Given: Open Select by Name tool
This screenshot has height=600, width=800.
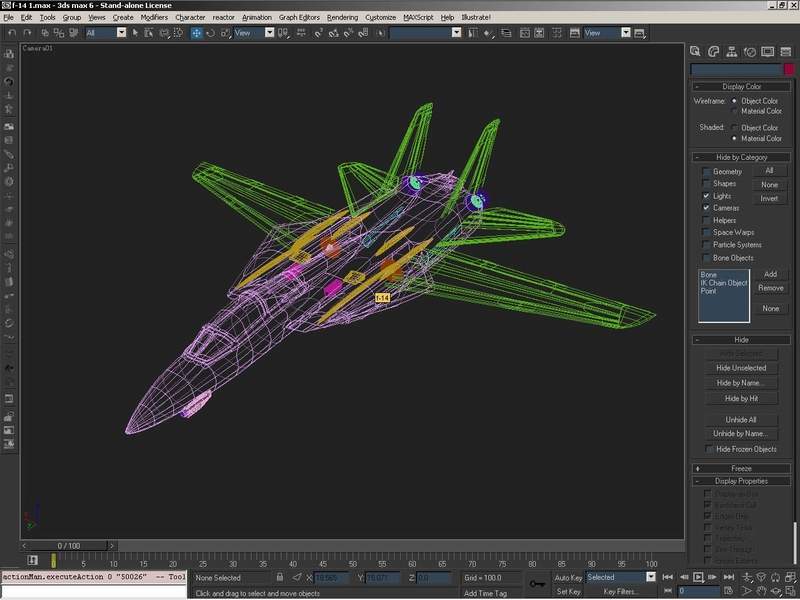Looking at the screenshot, I should pyautogui.click(x=149, y=33).
